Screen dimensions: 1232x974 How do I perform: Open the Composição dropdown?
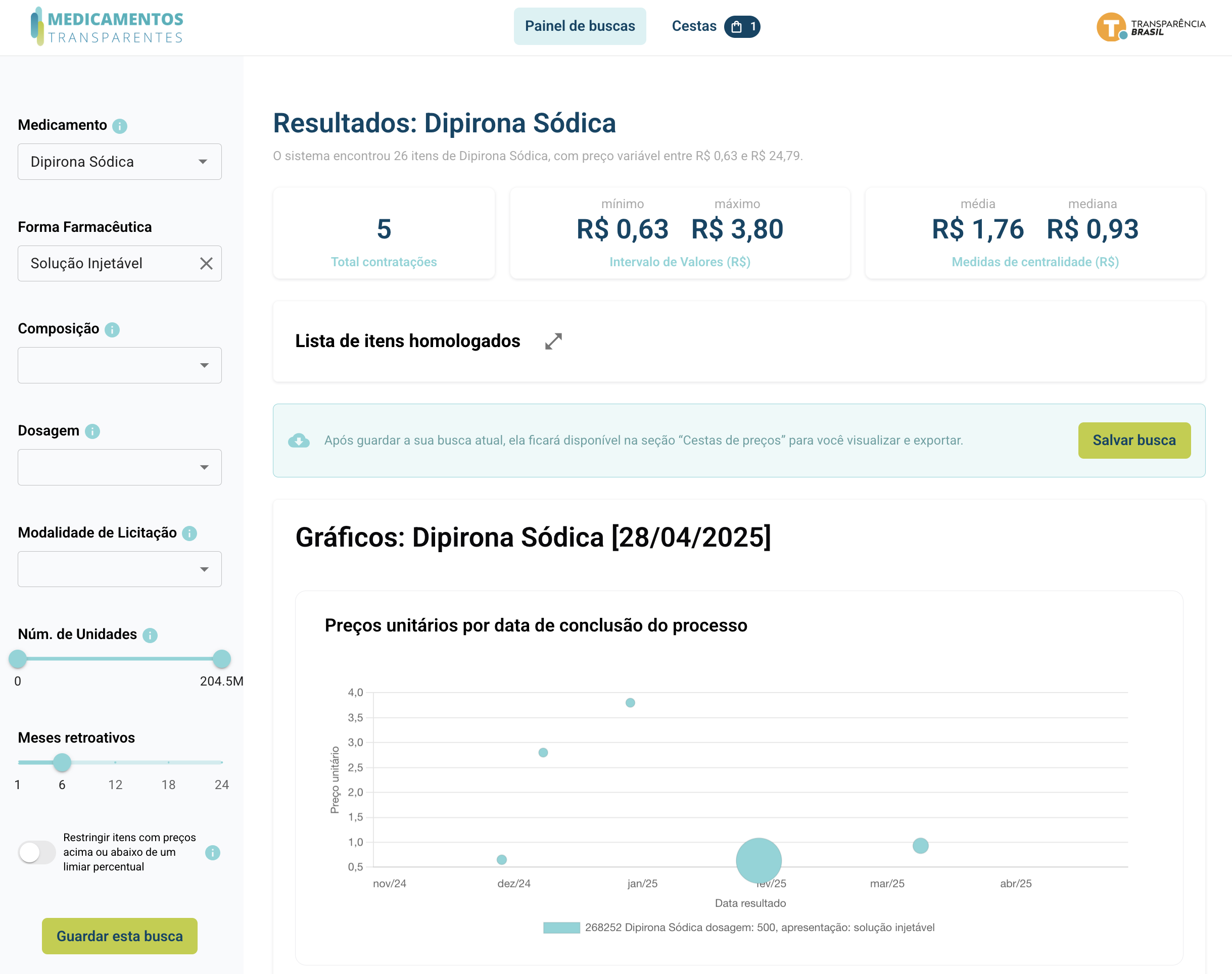(x=120, y=365)
